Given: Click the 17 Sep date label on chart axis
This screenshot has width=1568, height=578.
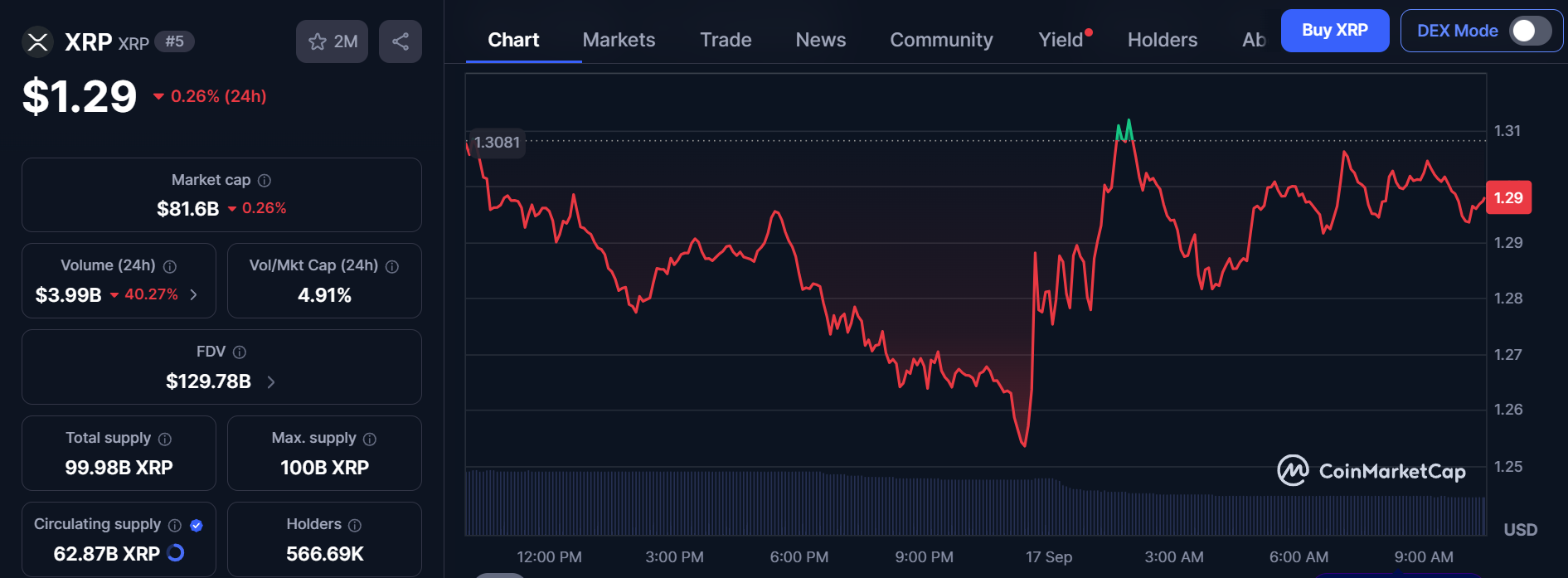Looking at the screenshot, I should coord(1049,557).
